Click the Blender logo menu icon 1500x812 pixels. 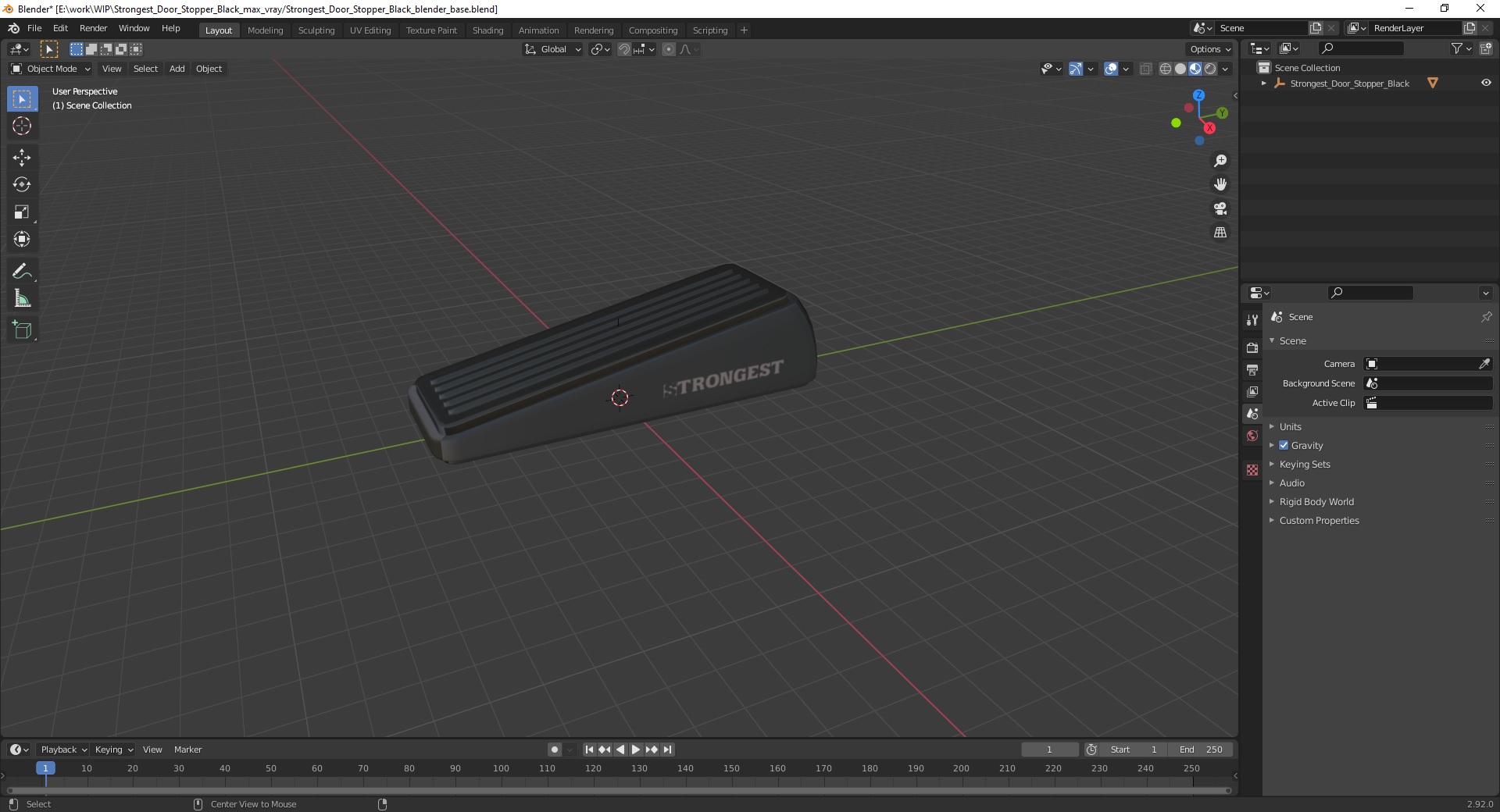tap(13, 28)
